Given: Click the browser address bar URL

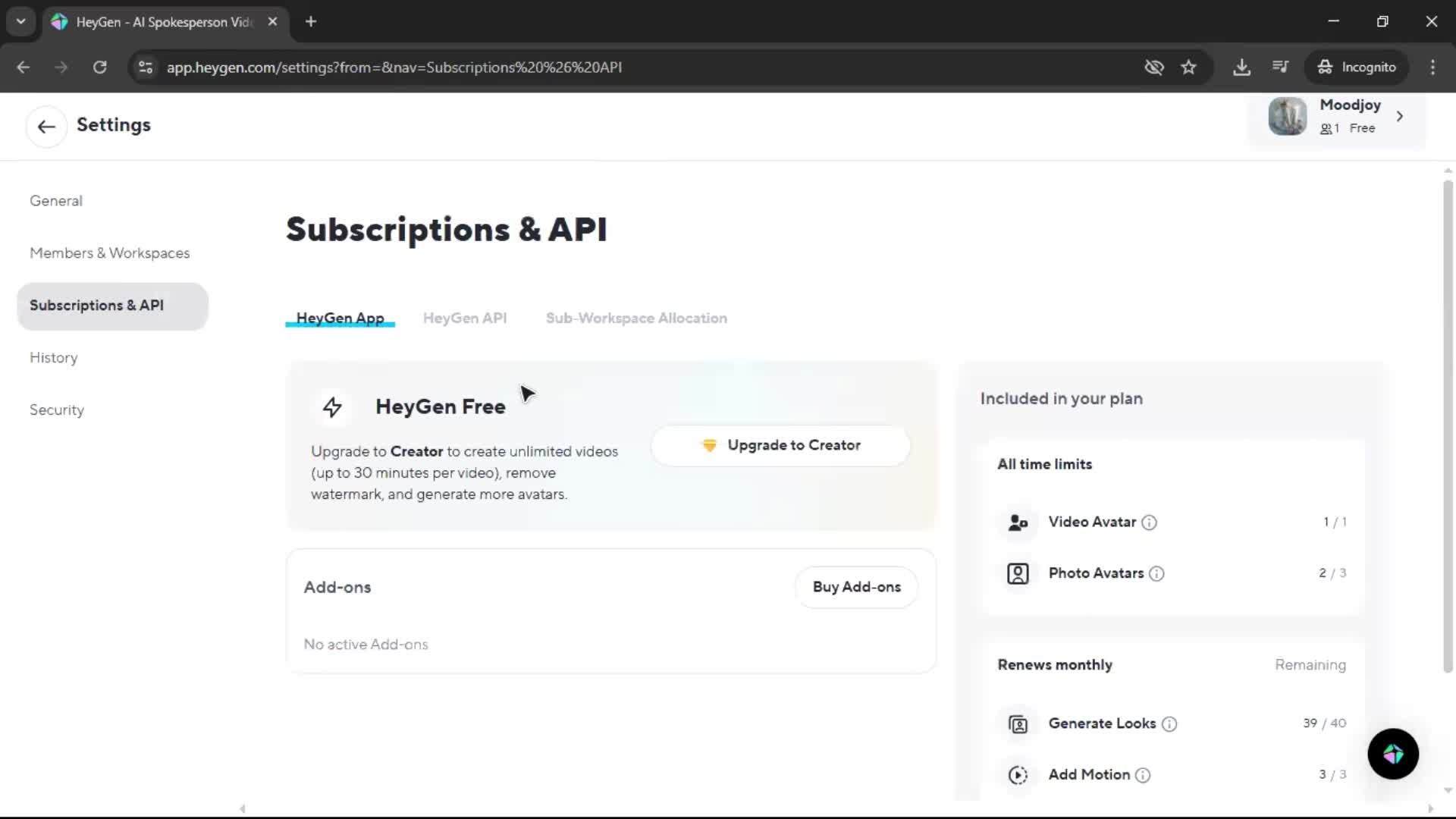Looking at the screenshot, I should 394,67.
